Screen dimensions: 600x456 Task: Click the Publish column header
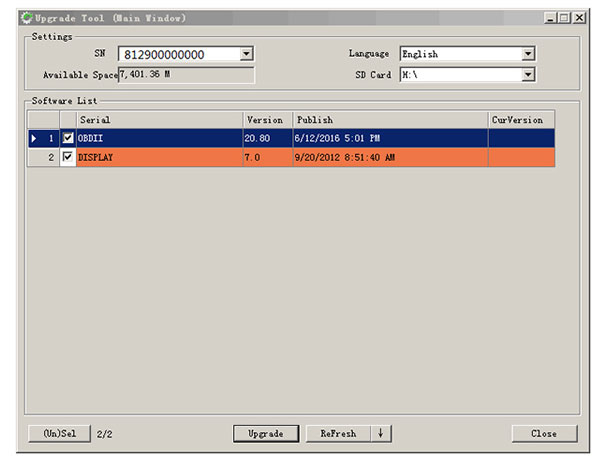[389, 120]
